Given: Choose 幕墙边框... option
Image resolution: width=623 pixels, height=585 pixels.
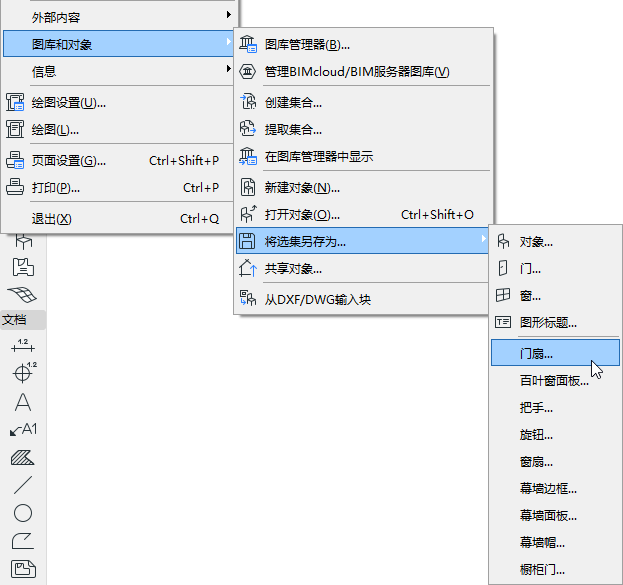Looking at the screenshot, I should [x=555, y=489].
